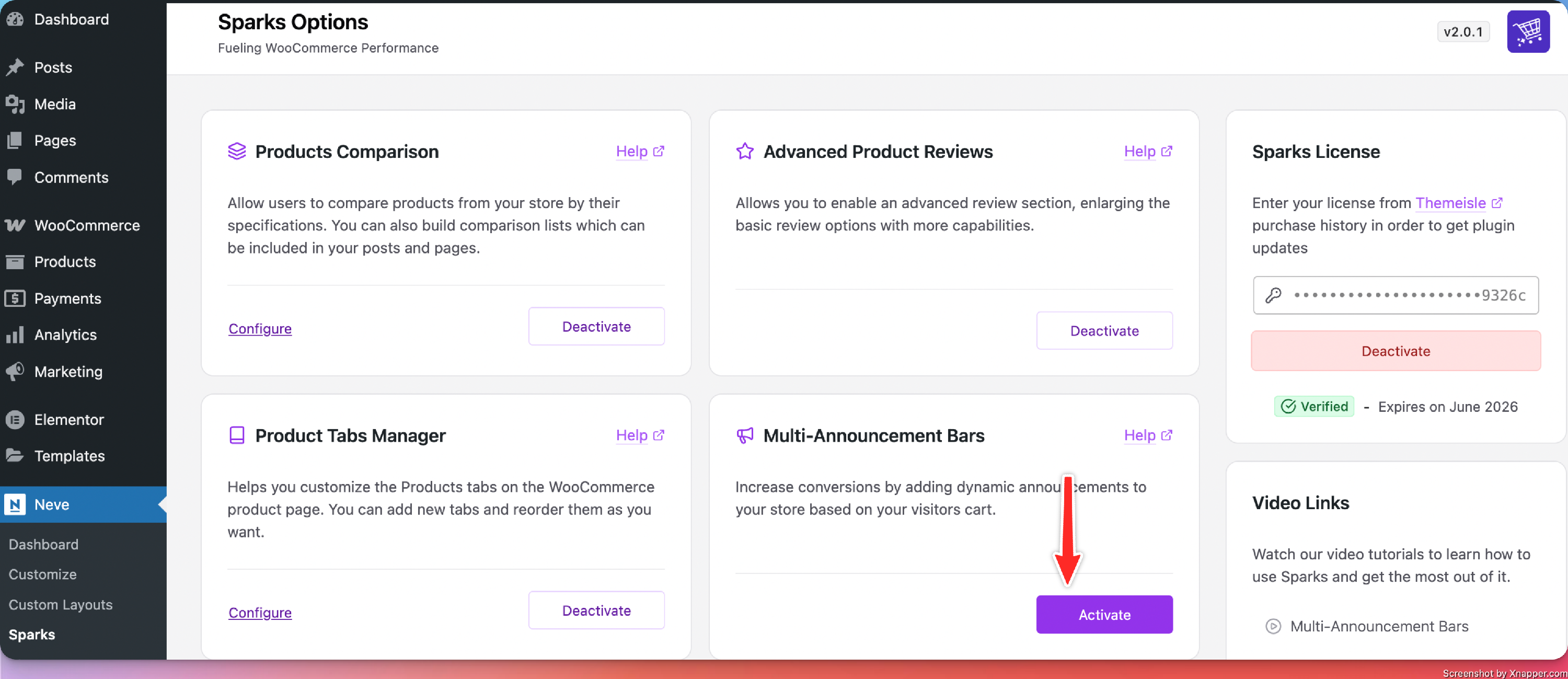Open the Templates menu in sidebar

pyautogui.click(x=70, y=455)
